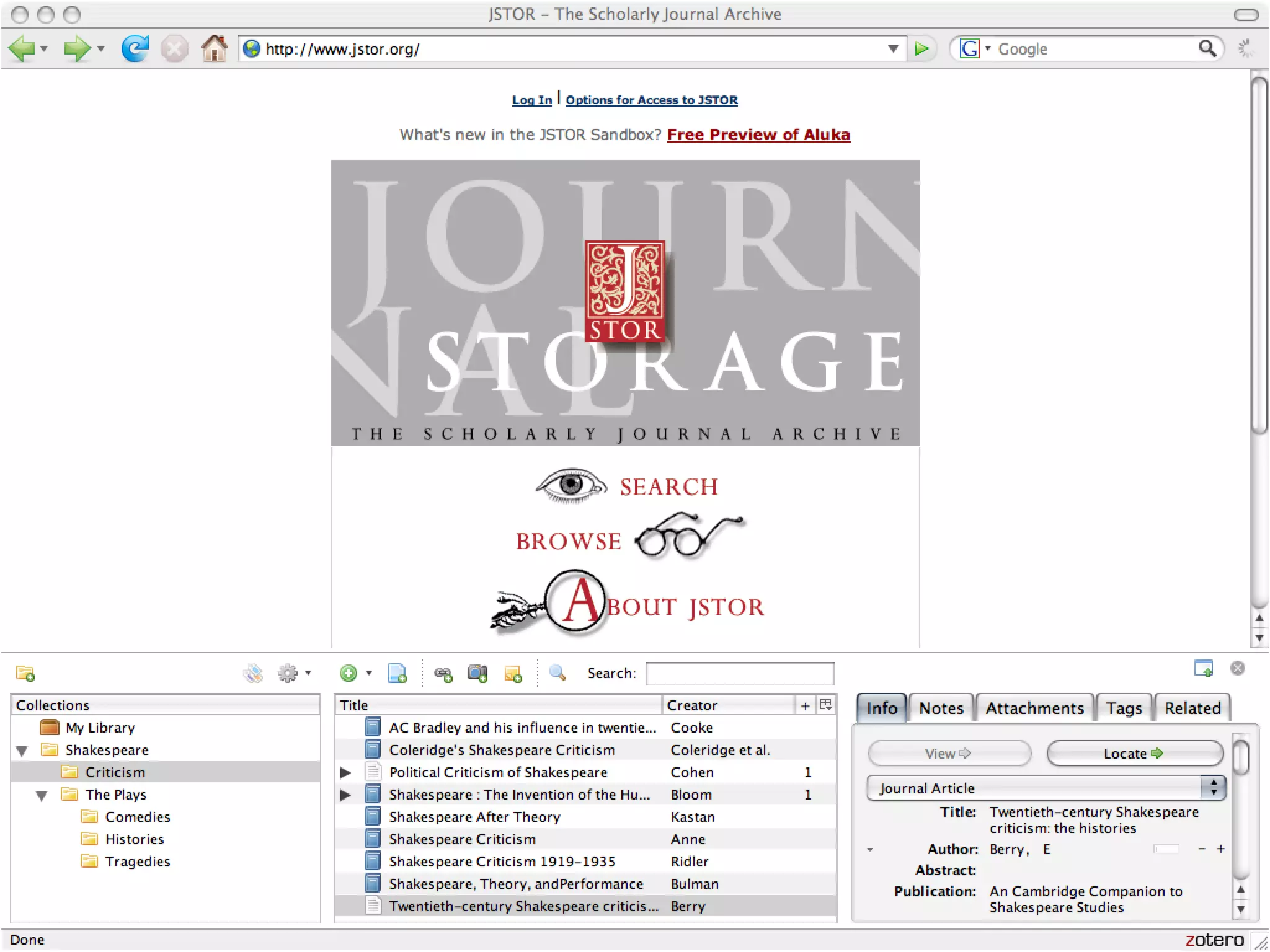Open the Zotero actions gear menu
1270x952 pixels.
(x=291, y=673)
